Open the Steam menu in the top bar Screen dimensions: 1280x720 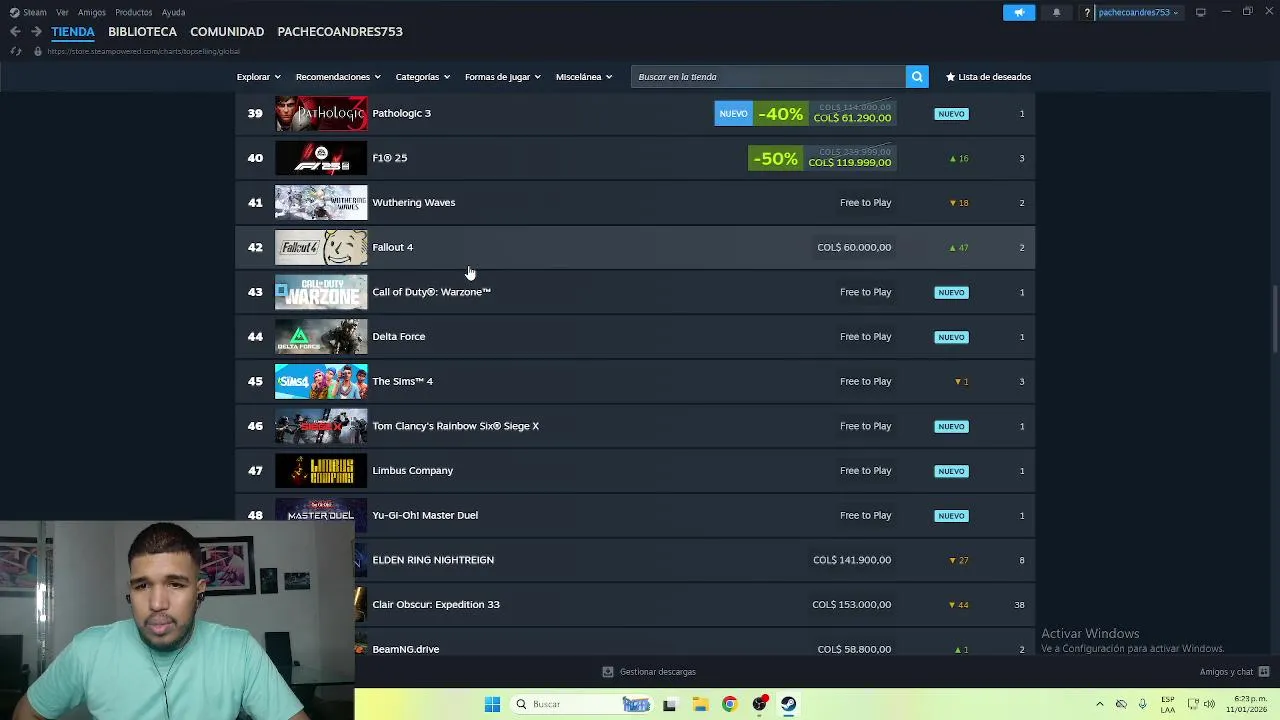coord(28,12)
